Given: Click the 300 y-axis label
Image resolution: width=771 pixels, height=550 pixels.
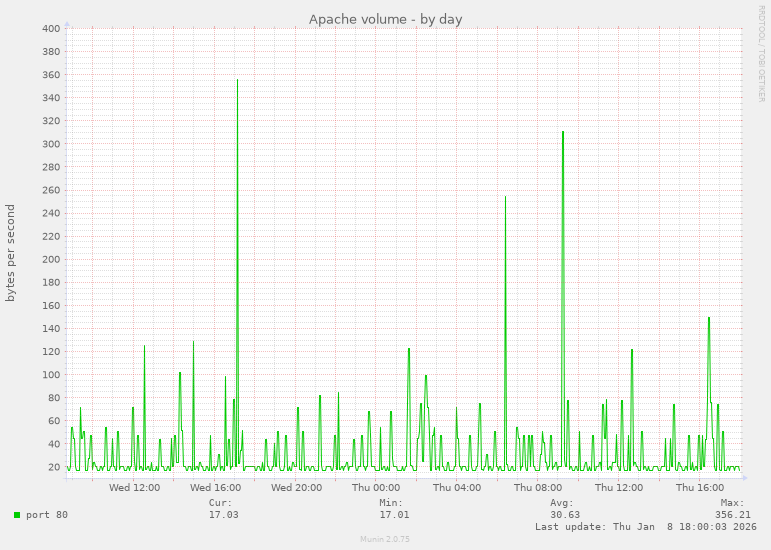Looking at the screenshot, I should pyautogui.click(x=51, y=144).
